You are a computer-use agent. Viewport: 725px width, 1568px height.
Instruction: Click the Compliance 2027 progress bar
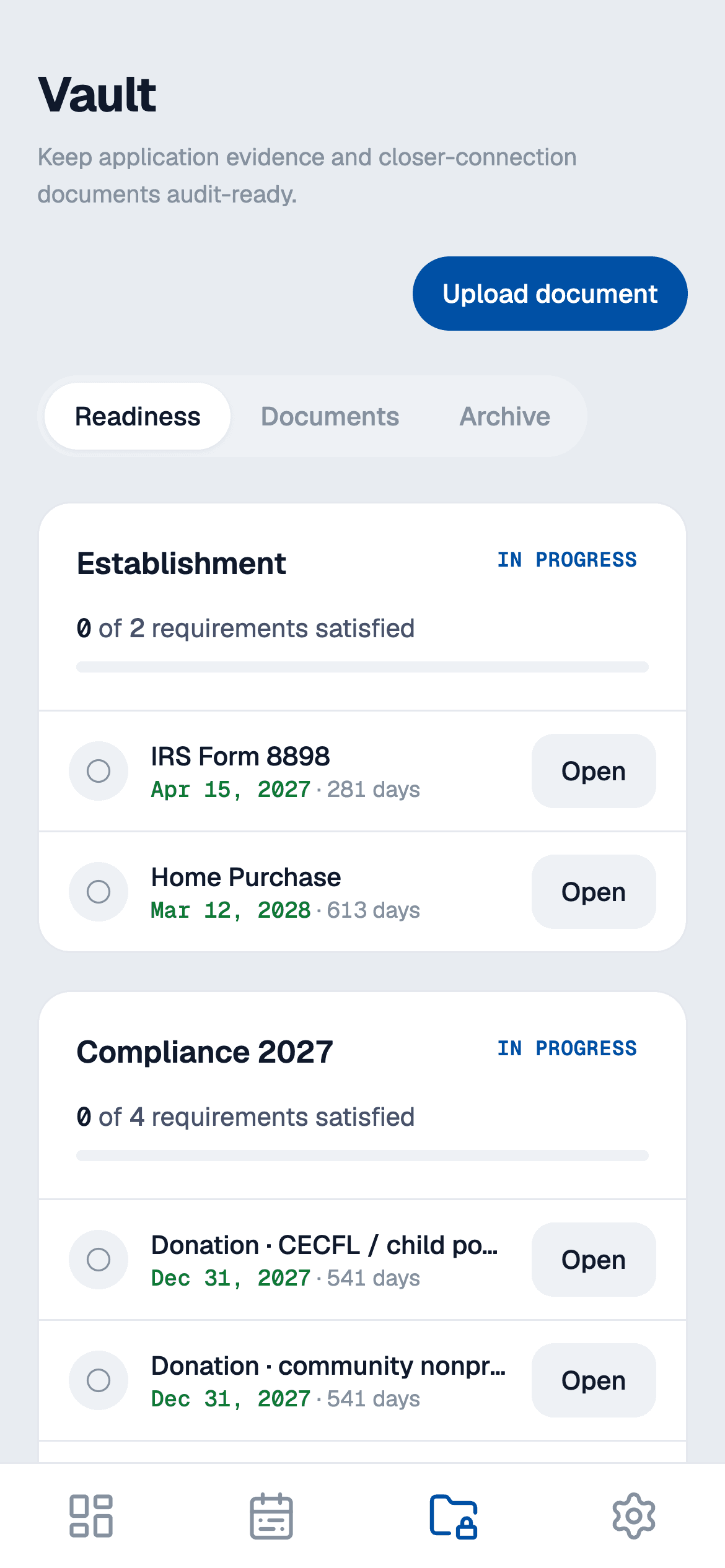[x=362, y=1156]
